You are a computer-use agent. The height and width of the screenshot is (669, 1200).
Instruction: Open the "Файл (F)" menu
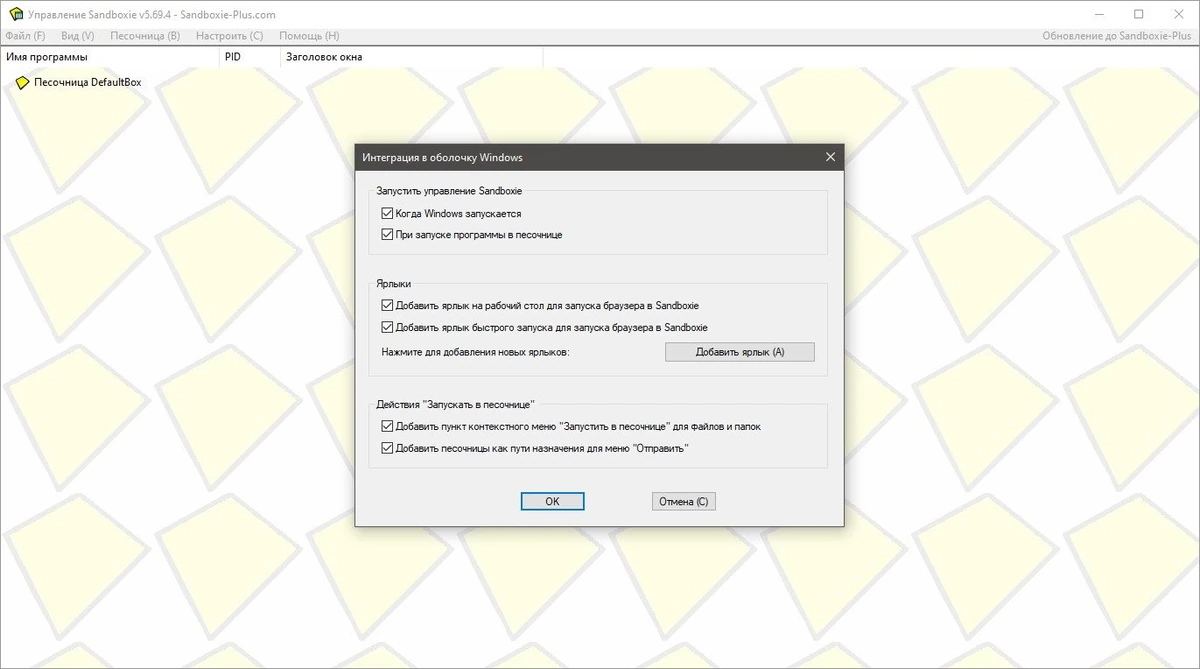25,36
